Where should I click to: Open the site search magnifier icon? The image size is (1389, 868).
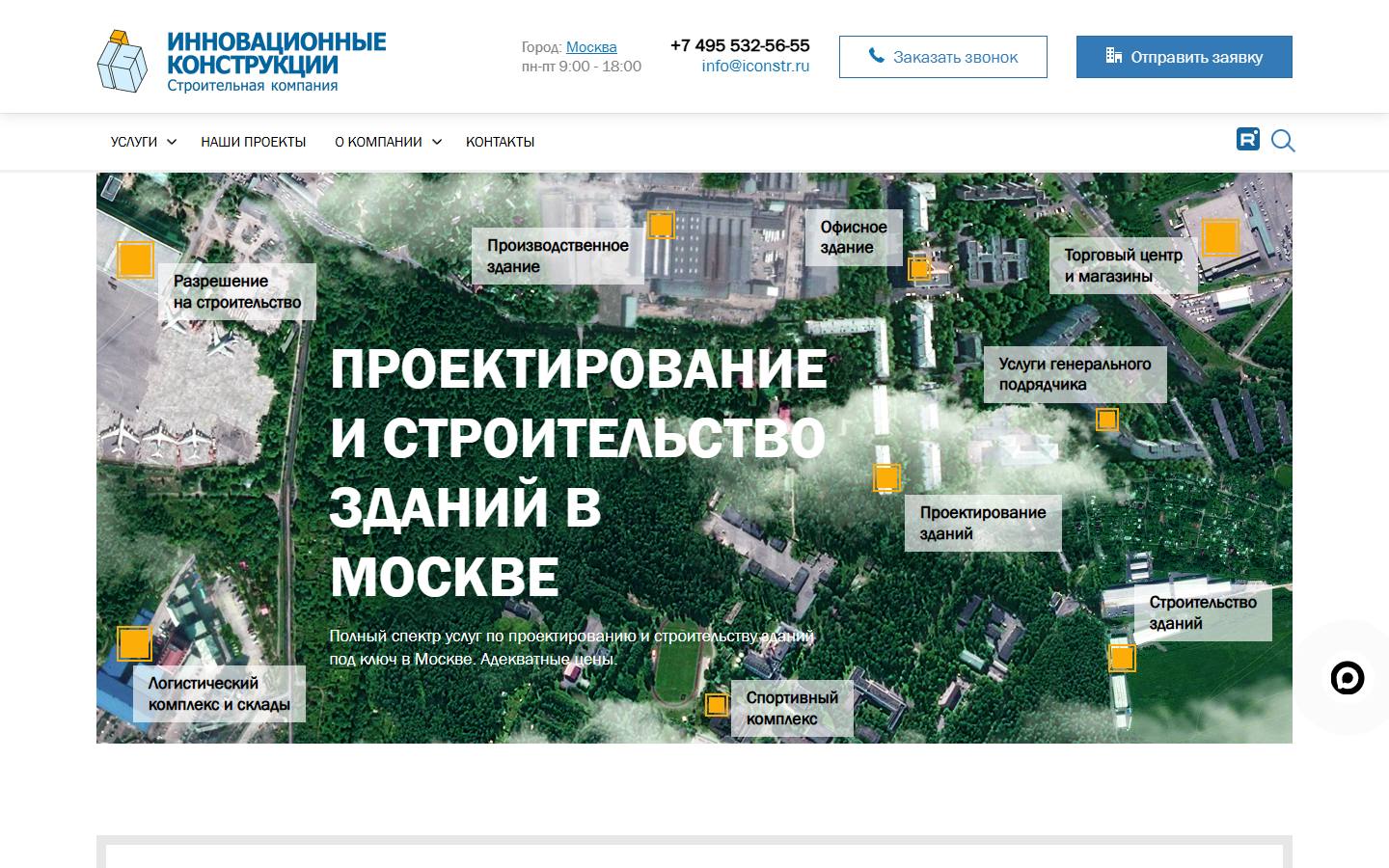tap(1283, 141)
